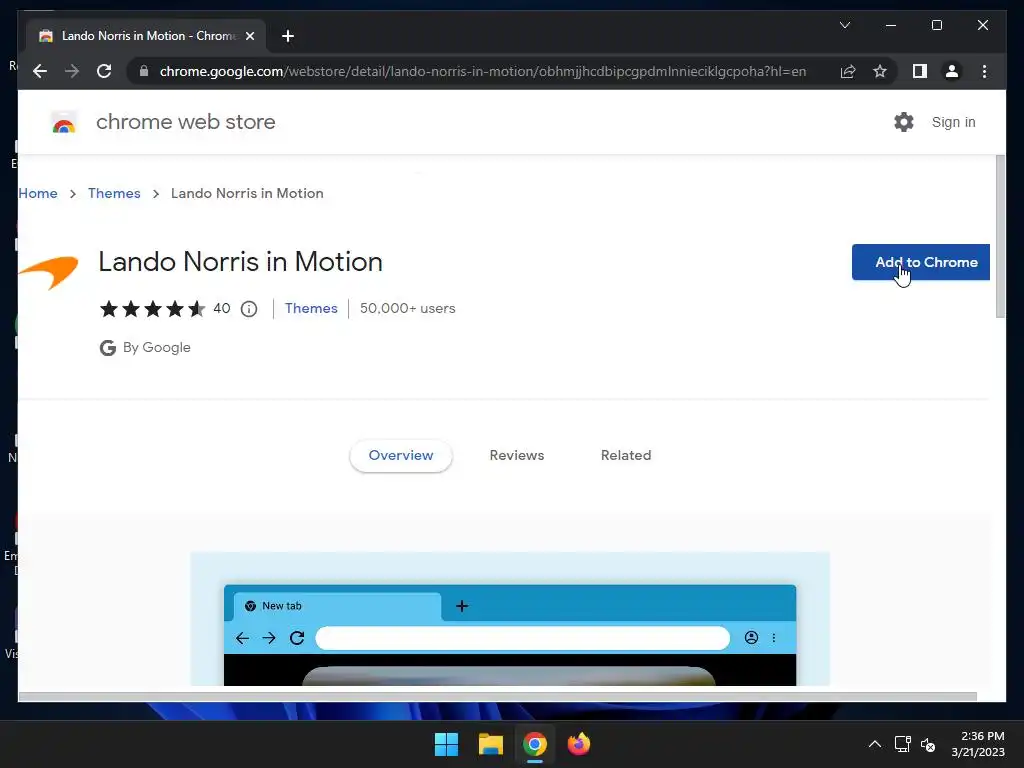This screenshot has height=768, width=1024.
Task: Launch Firefox from the taskbar
Action: tap(579, 744)
